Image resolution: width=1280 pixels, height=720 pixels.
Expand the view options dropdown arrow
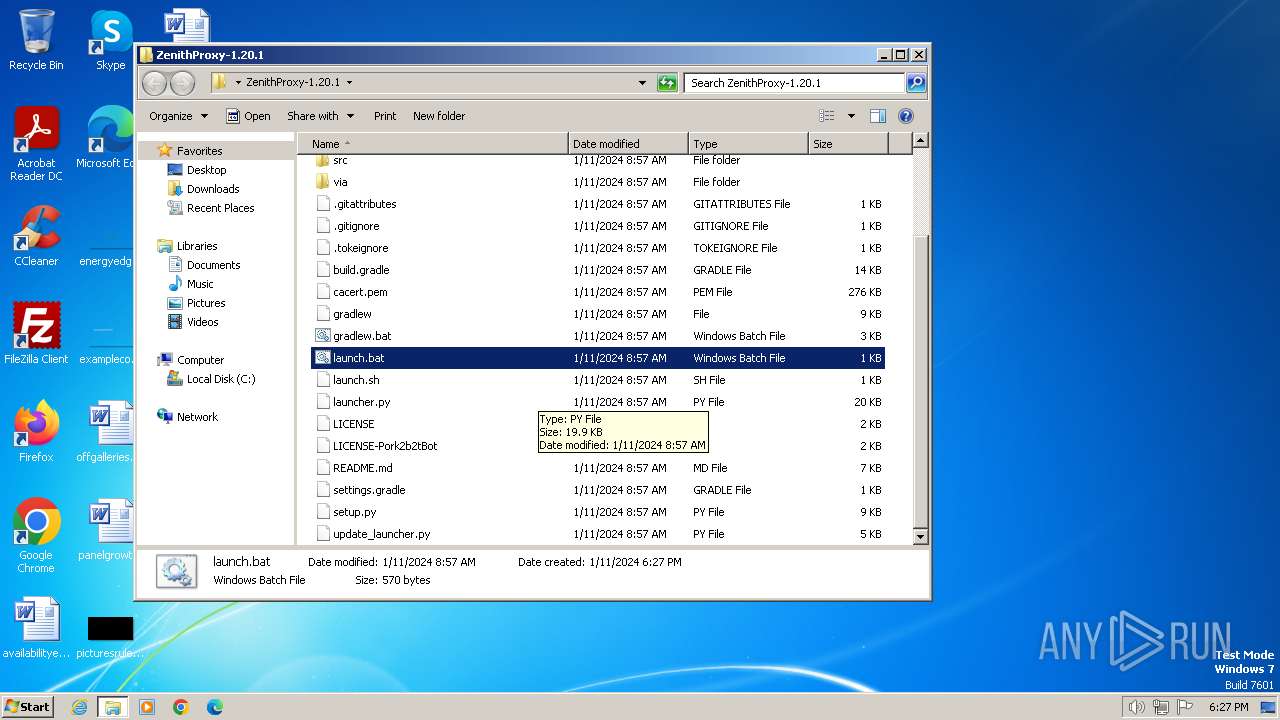coord(851,116)
